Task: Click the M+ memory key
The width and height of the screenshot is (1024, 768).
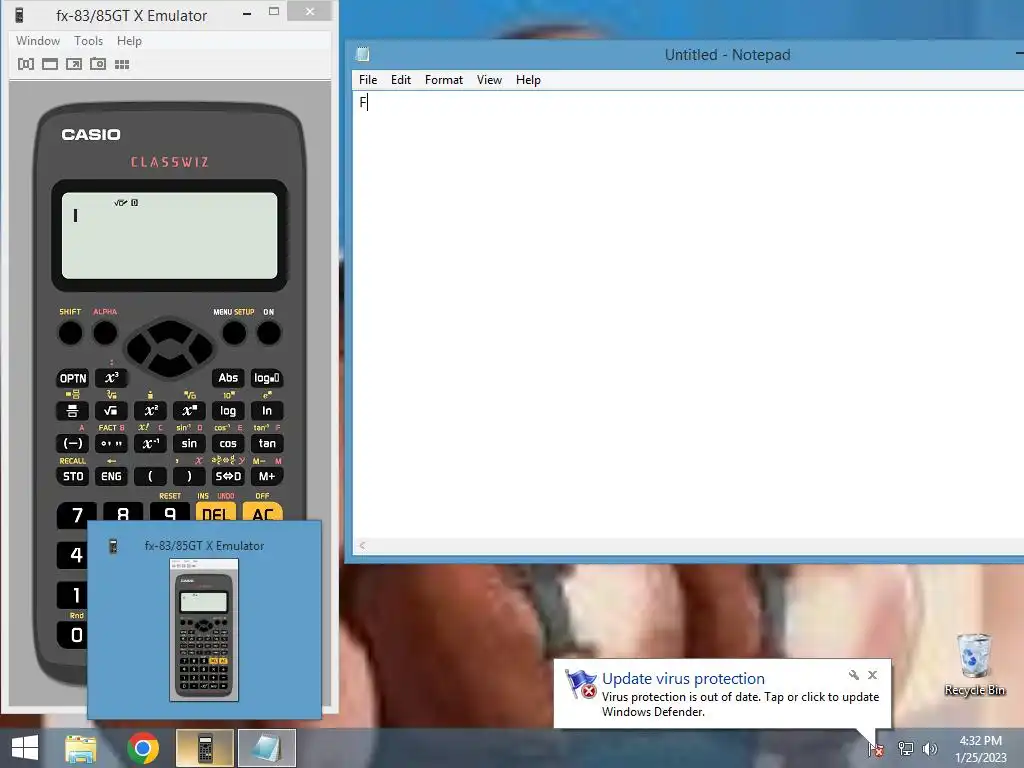Action: click(266, 476)
